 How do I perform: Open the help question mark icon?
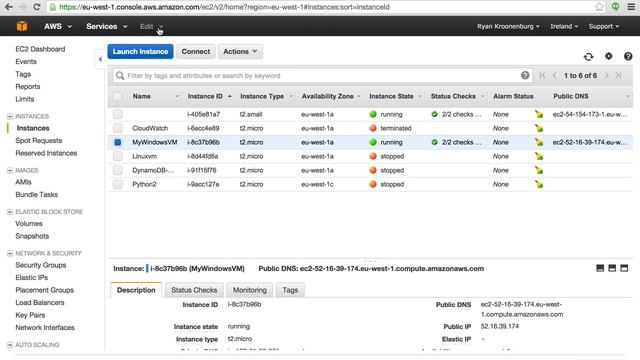click(x=628, y=56)
